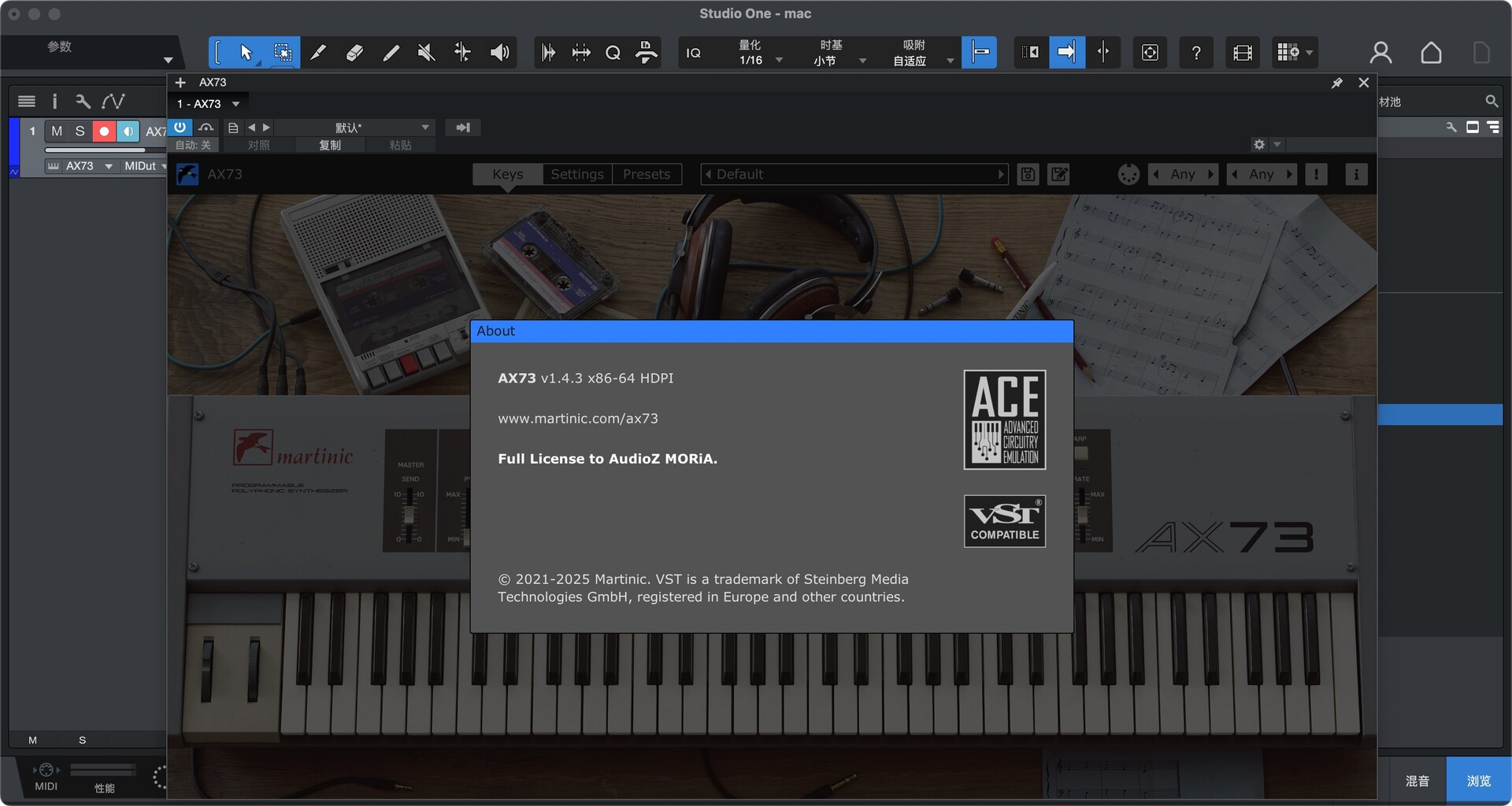Click the 对照 compare button

[258, 146]
